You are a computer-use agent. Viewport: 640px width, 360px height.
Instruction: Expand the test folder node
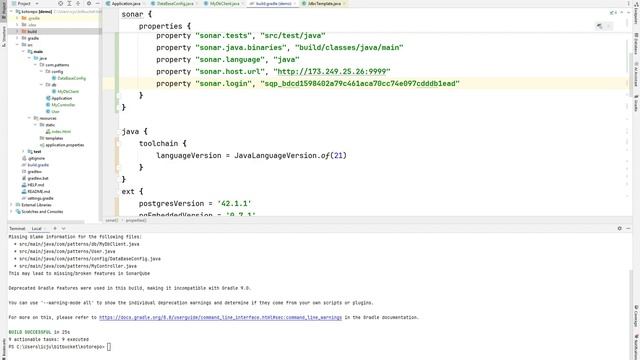coord(23,151)
